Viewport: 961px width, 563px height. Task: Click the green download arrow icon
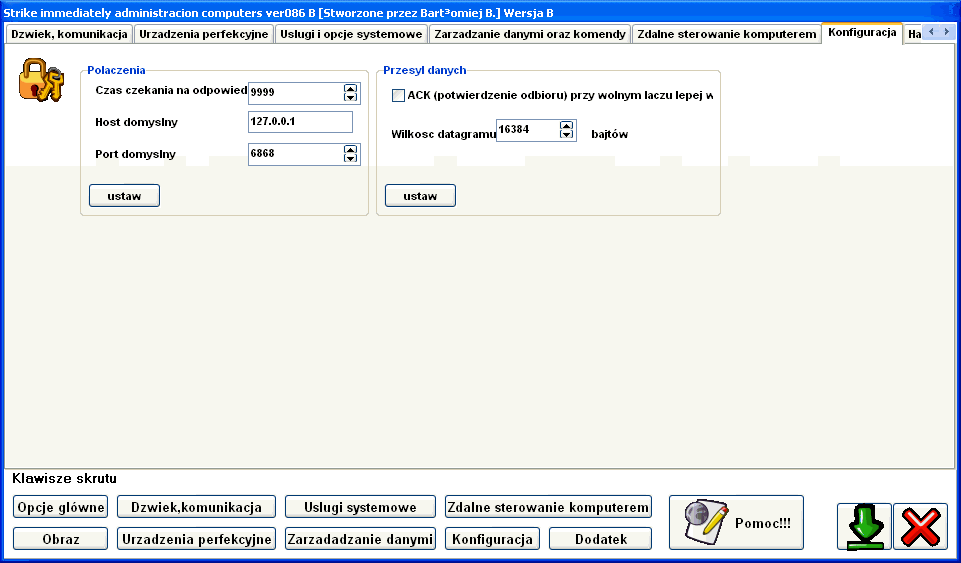864,527
